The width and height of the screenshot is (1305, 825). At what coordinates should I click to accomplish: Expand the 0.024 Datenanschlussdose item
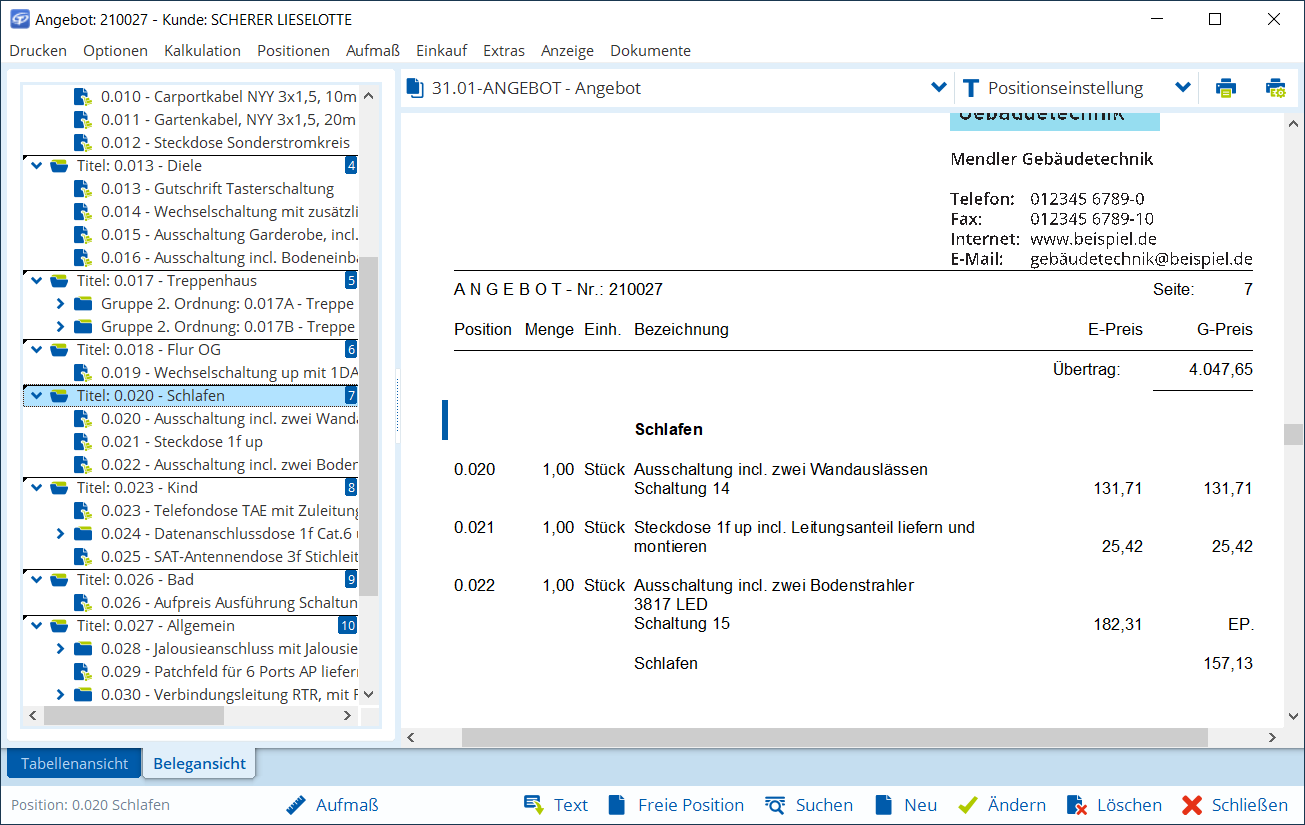click(60, 534)
